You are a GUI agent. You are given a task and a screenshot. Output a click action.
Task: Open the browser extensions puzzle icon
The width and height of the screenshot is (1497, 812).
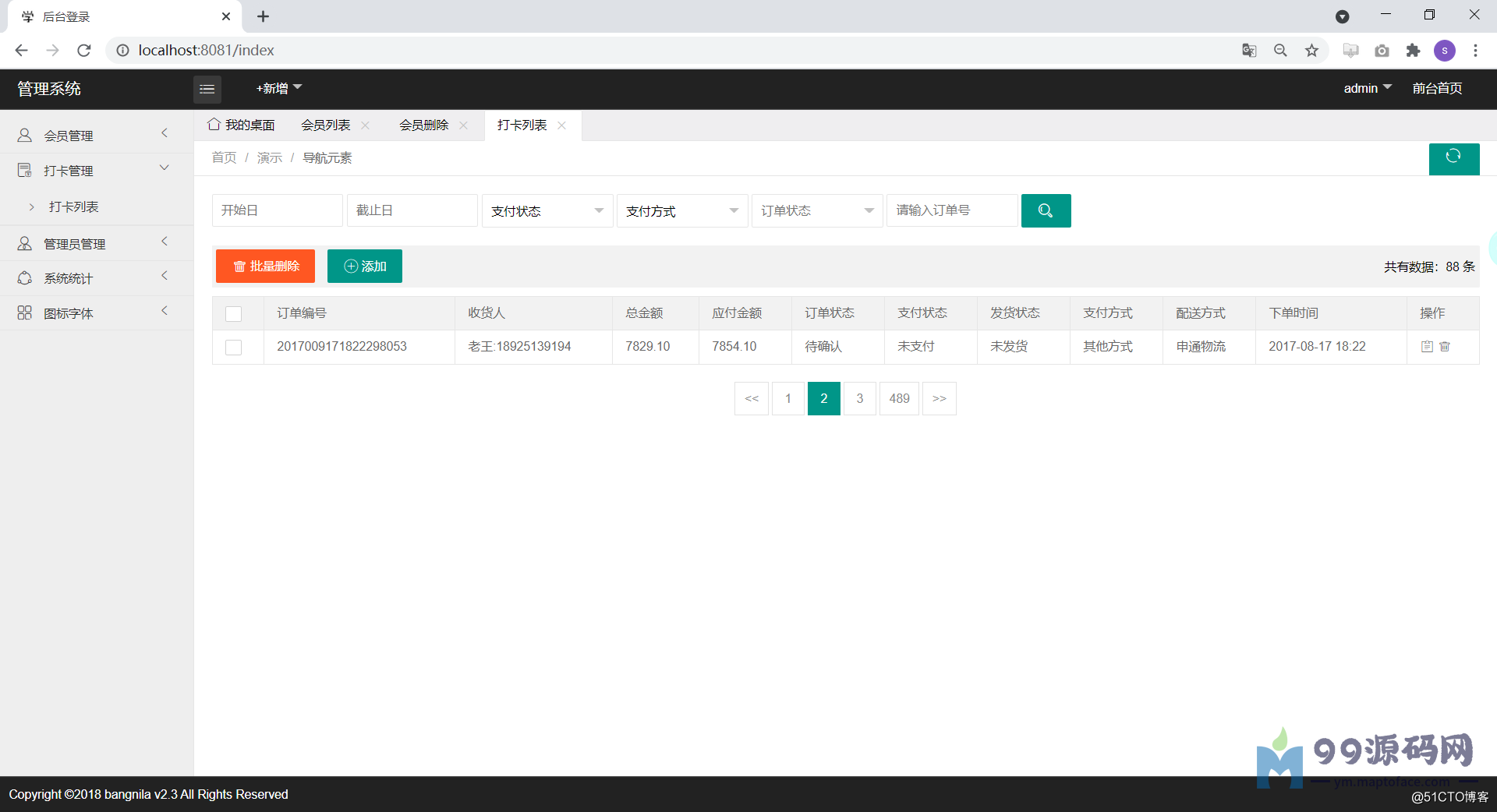coord(1413,50)
